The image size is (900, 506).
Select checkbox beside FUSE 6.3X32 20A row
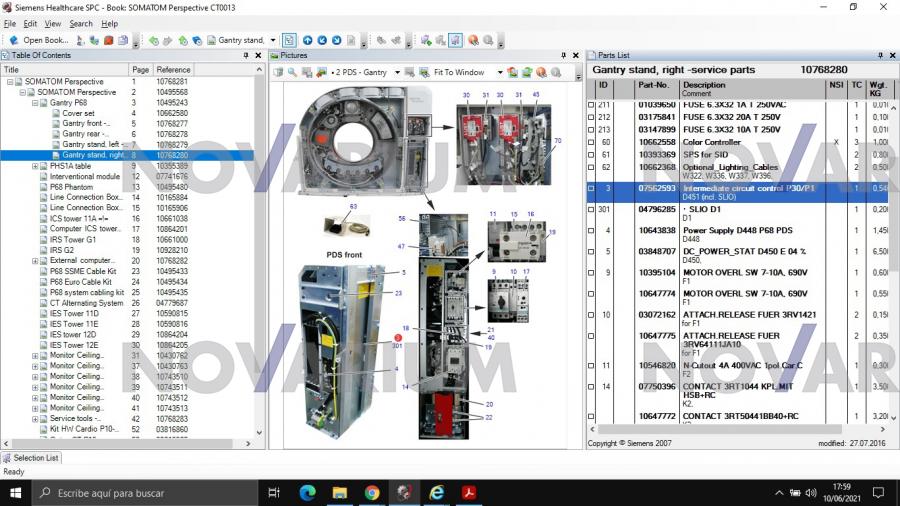coord(591,117)
